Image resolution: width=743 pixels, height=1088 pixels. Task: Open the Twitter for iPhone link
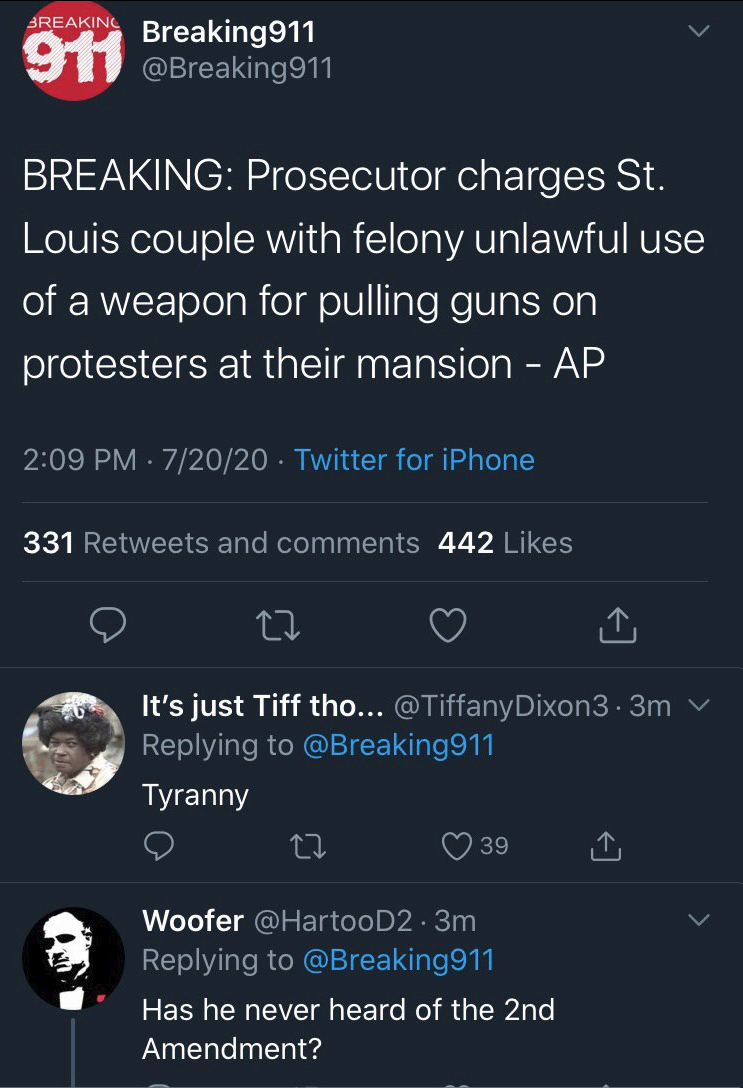coord(414,460)
